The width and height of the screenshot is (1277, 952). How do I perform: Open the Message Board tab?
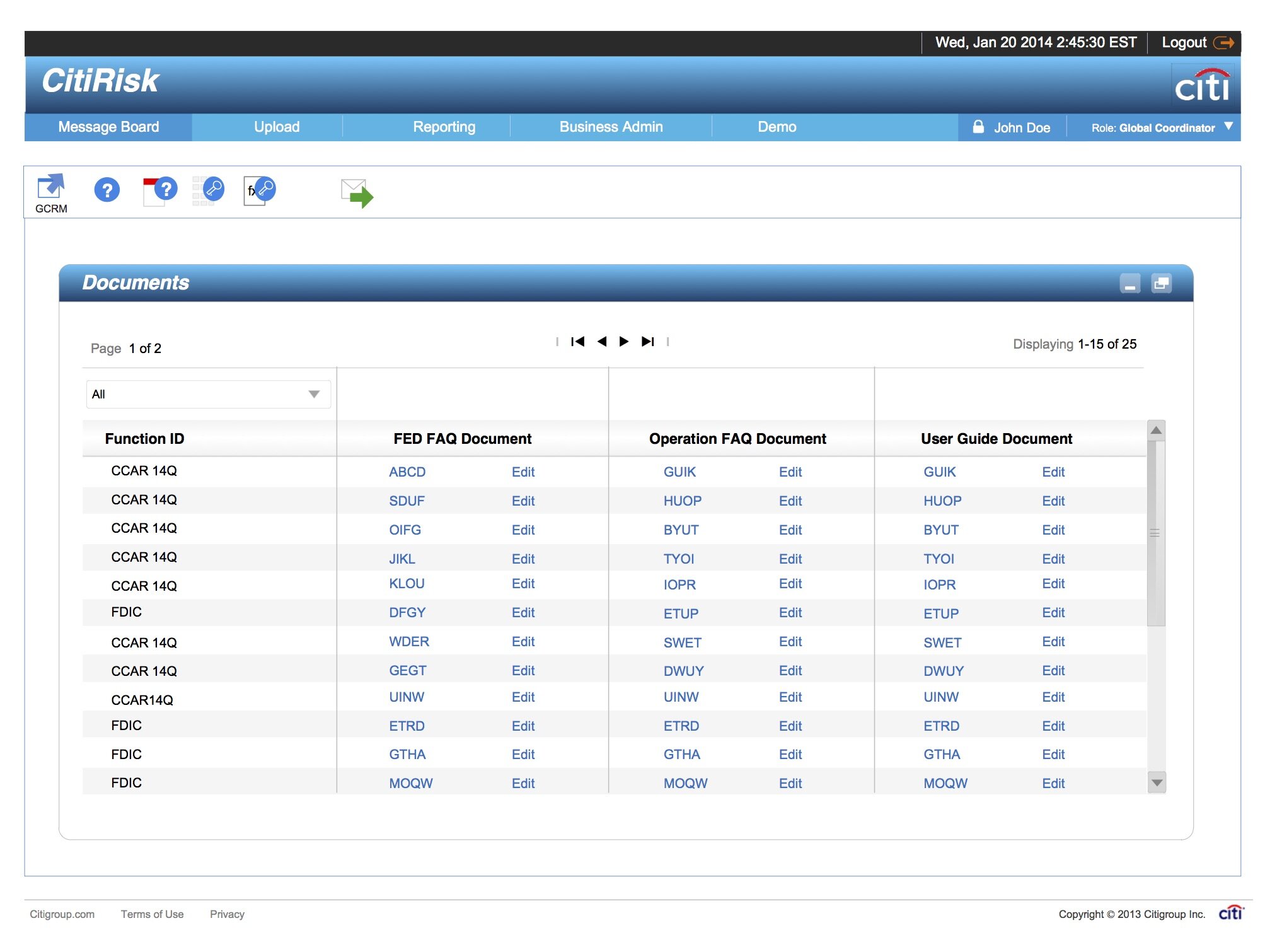pos(108,127)
